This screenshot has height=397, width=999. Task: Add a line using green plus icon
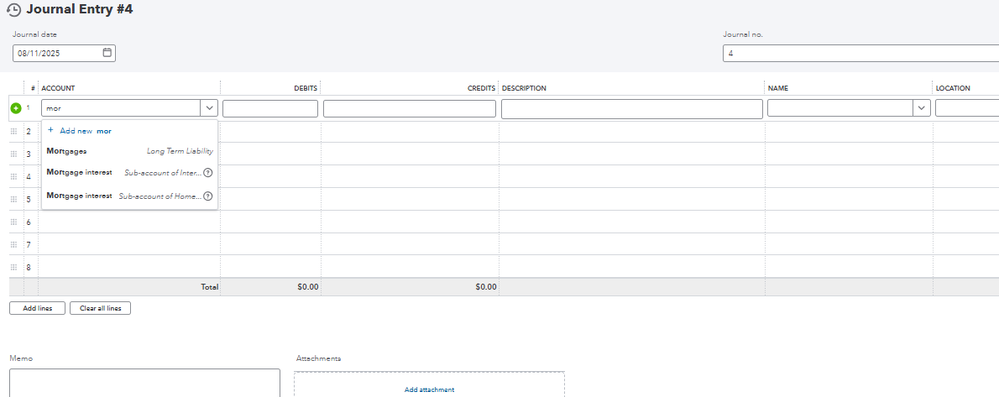click(x=16, y=108)
